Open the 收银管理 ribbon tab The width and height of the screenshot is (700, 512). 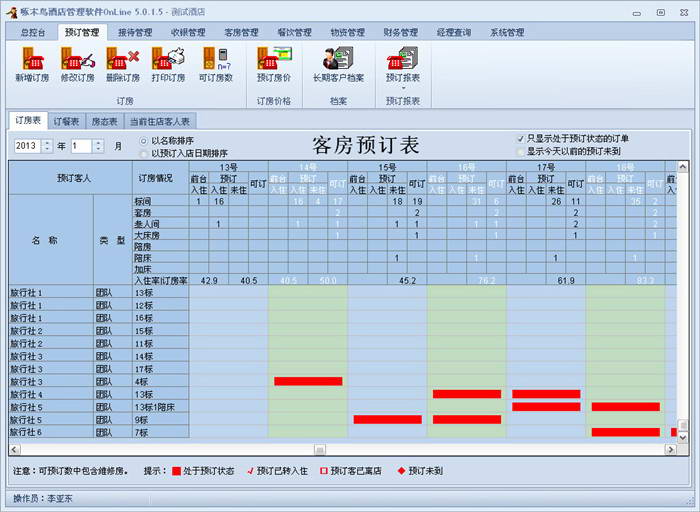click(188, 33)
